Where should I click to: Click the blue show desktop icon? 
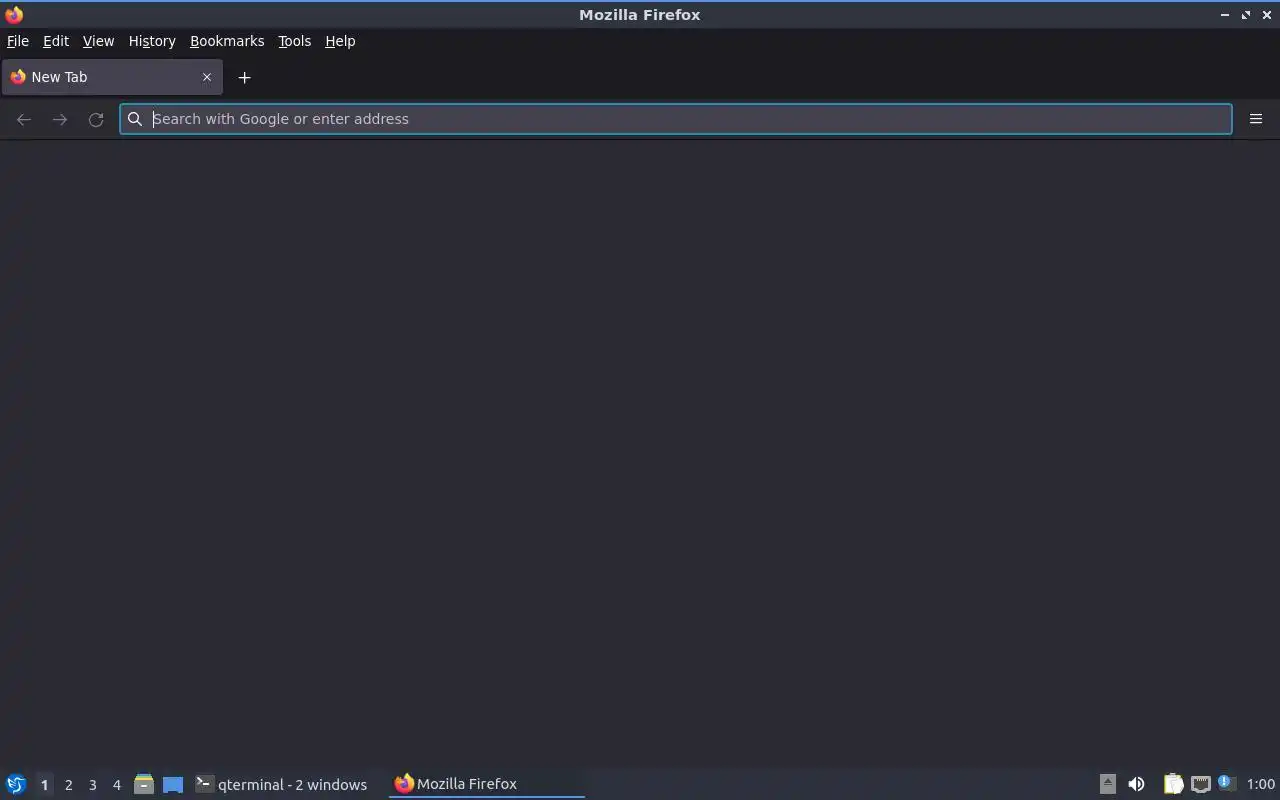(173, 784)
